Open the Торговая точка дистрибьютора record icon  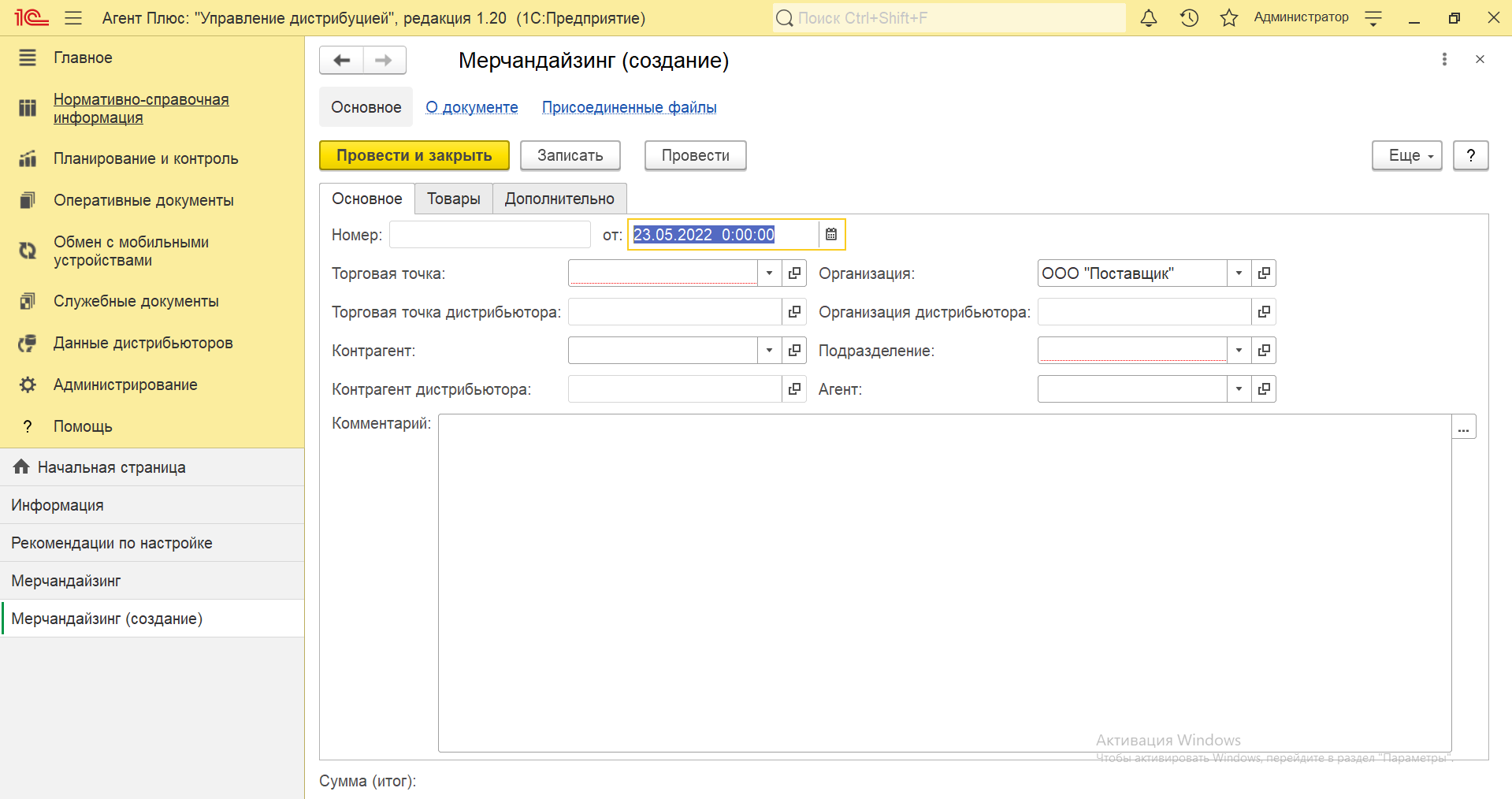794,311
